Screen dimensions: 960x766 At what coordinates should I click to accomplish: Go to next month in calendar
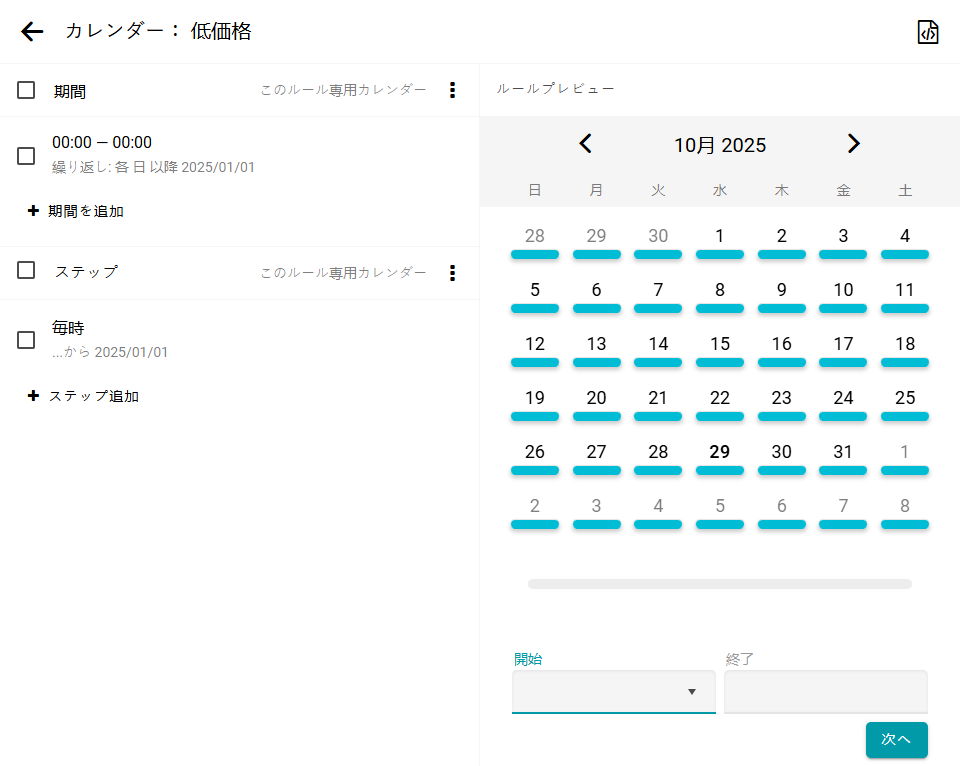(x=853, y=144)
